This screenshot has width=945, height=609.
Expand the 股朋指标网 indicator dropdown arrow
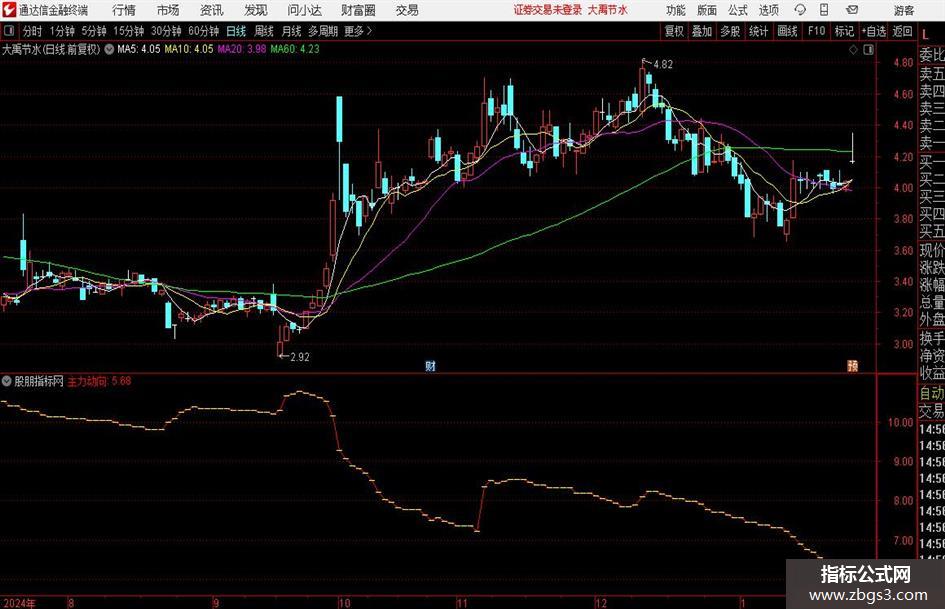7,381
